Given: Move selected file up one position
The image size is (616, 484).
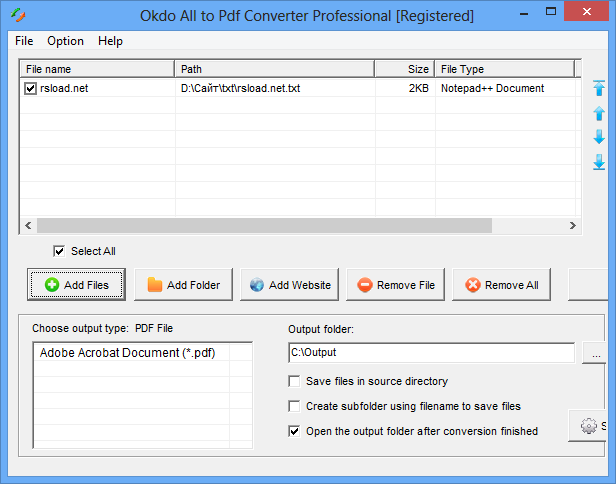Looking at the screenshot, I should click(x=599, y=114).
